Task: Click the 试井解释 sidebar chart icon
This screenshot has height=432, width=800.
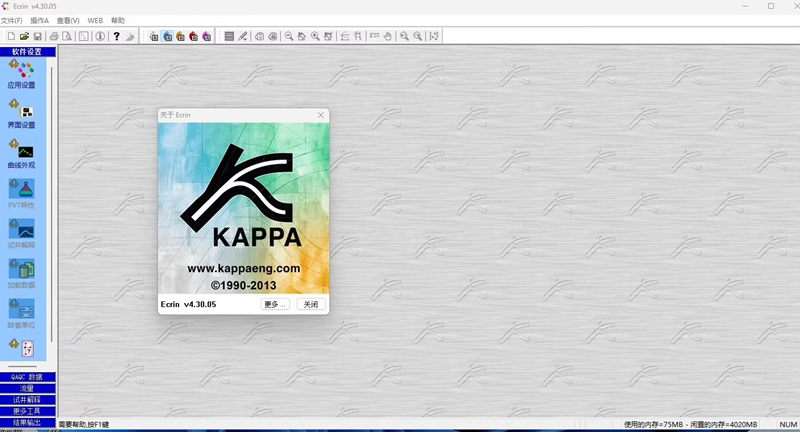Action: (x=21, y=228)
